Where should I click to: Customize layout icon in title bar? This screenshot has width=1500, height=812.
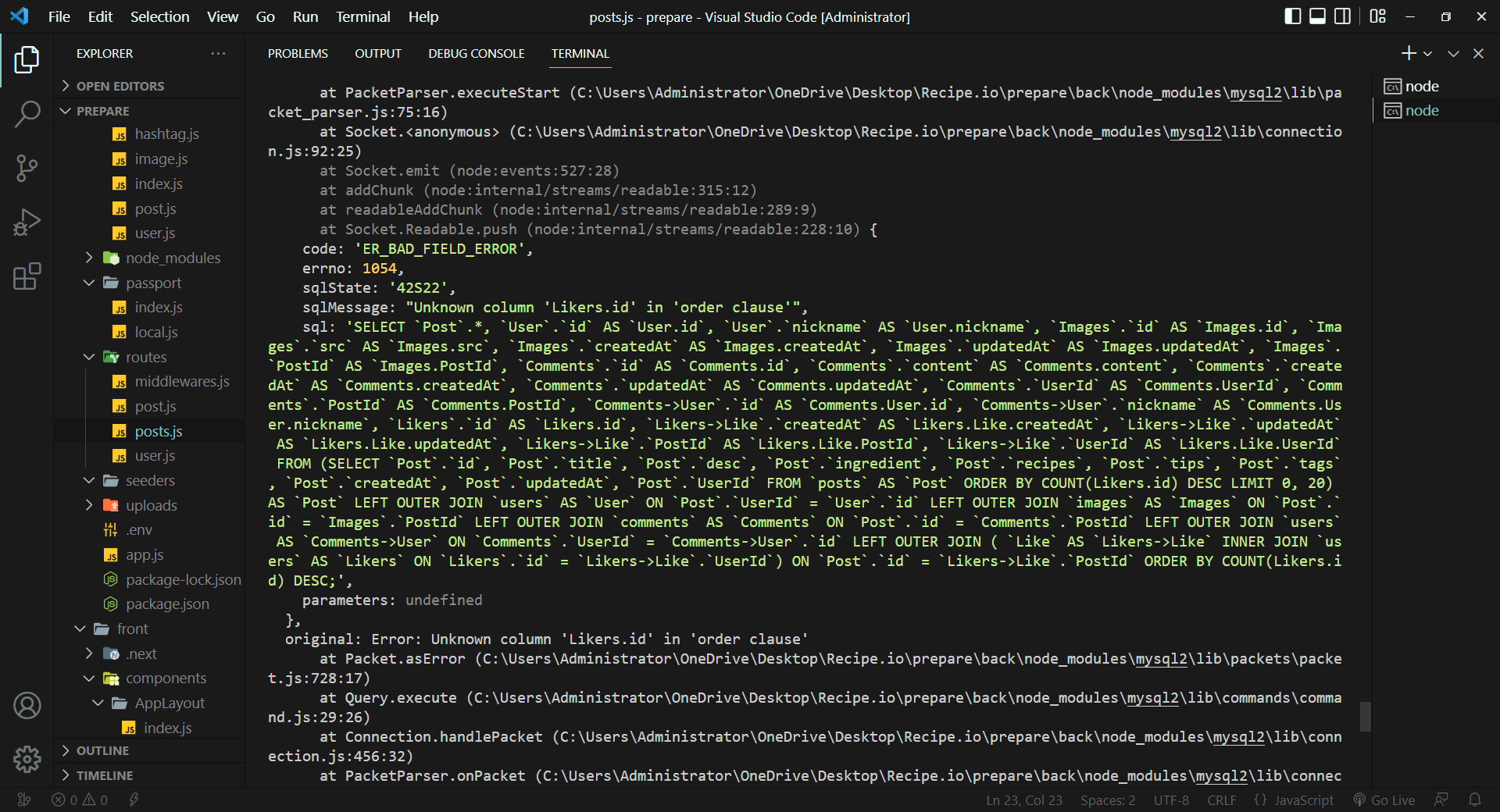pos(1378,16)
